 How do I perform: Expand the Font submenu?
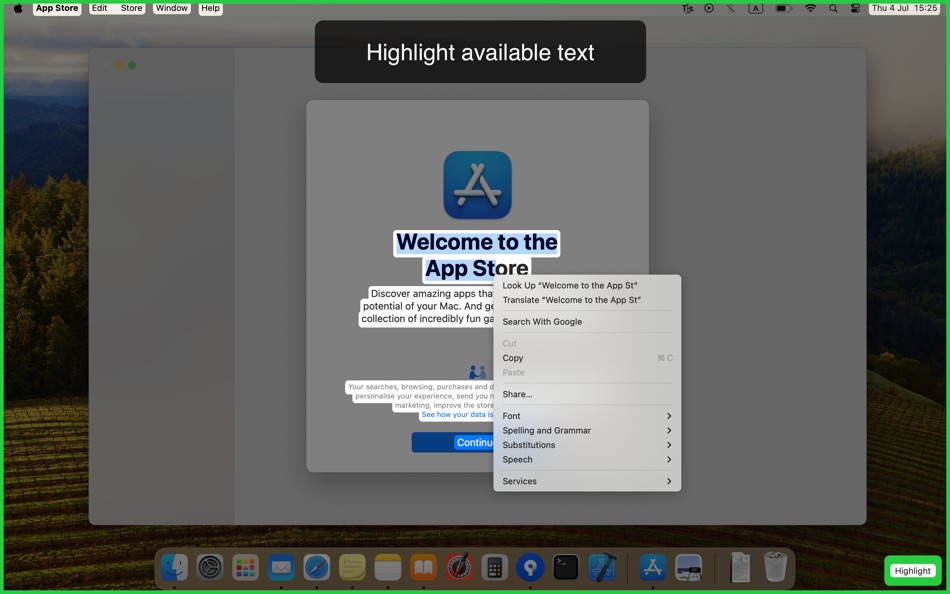coord(586,415)
